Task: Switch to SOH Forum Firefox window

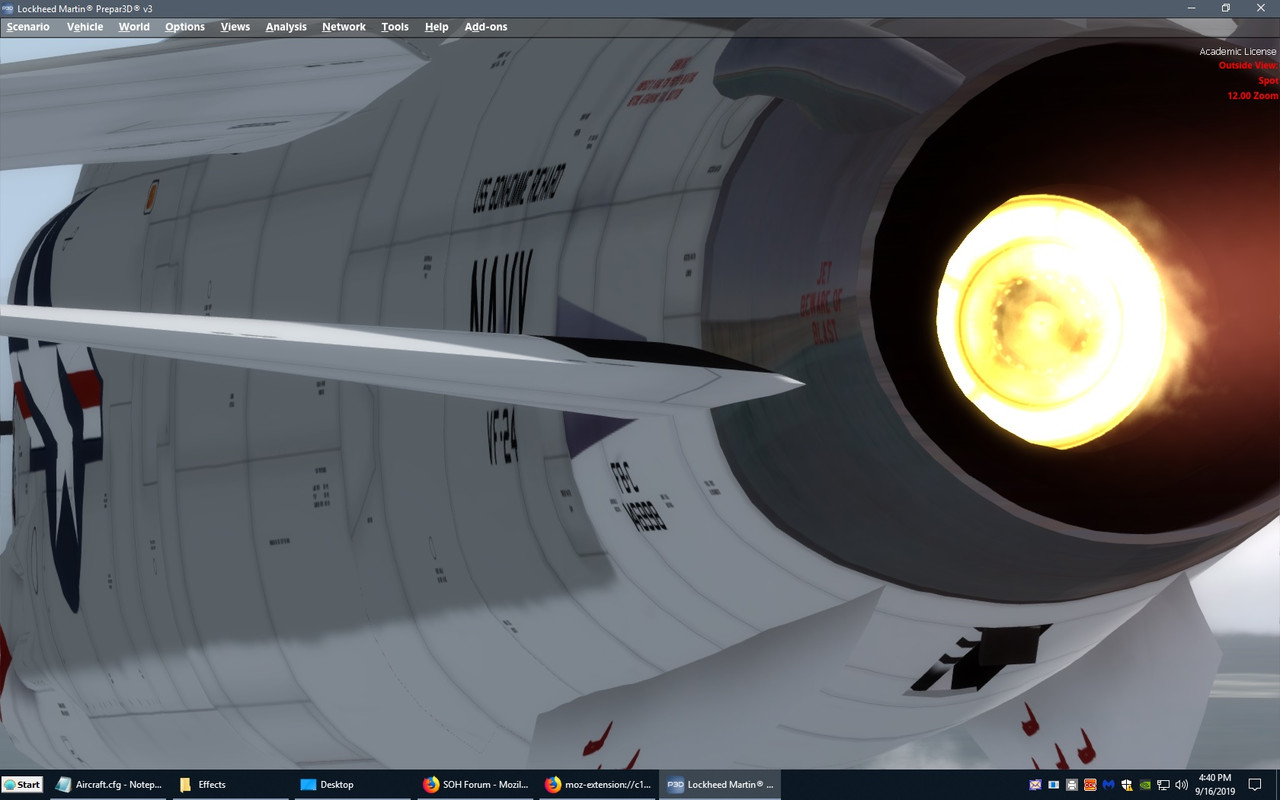Action: [x=476, y=785]
